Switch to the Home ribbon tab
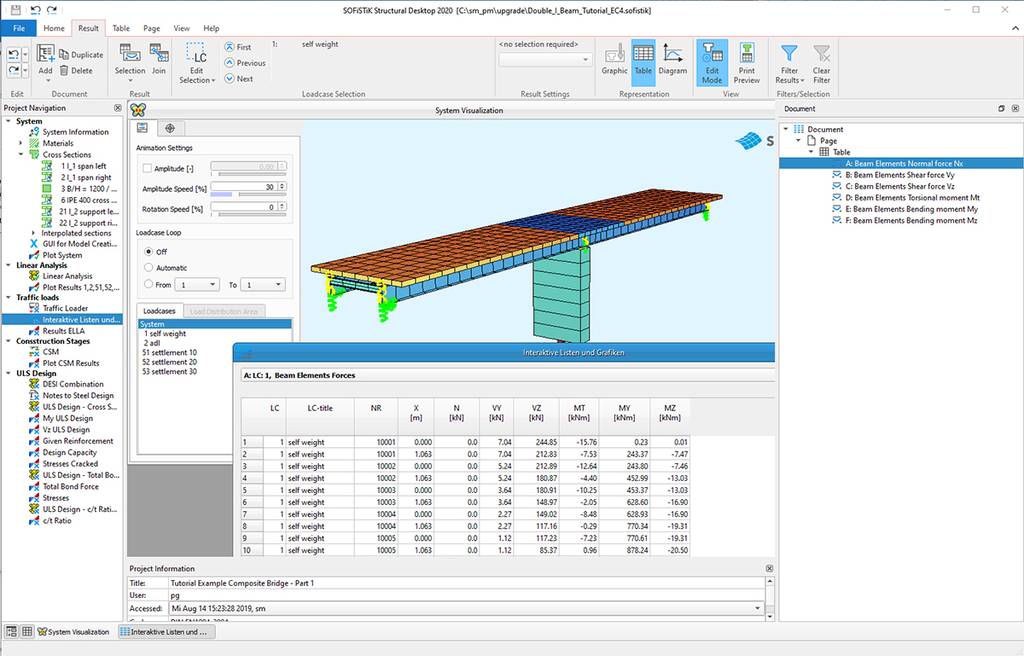 click(x=54, y=28)
